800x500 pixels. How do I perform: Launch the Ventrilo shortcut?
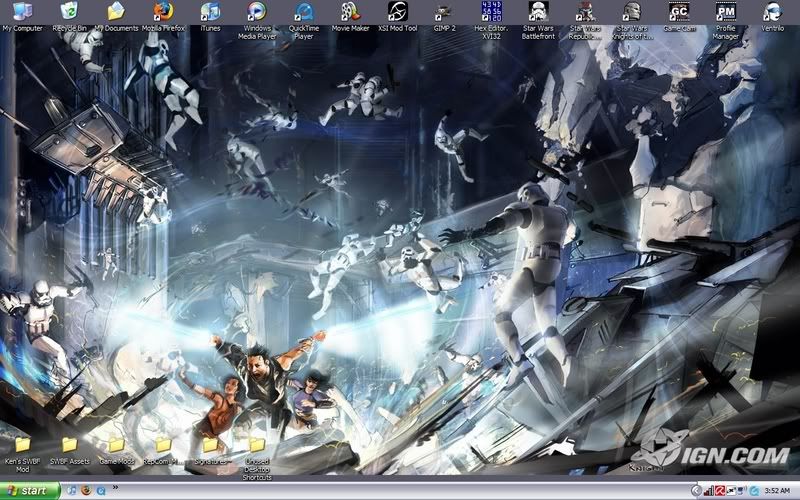[772, 16]
